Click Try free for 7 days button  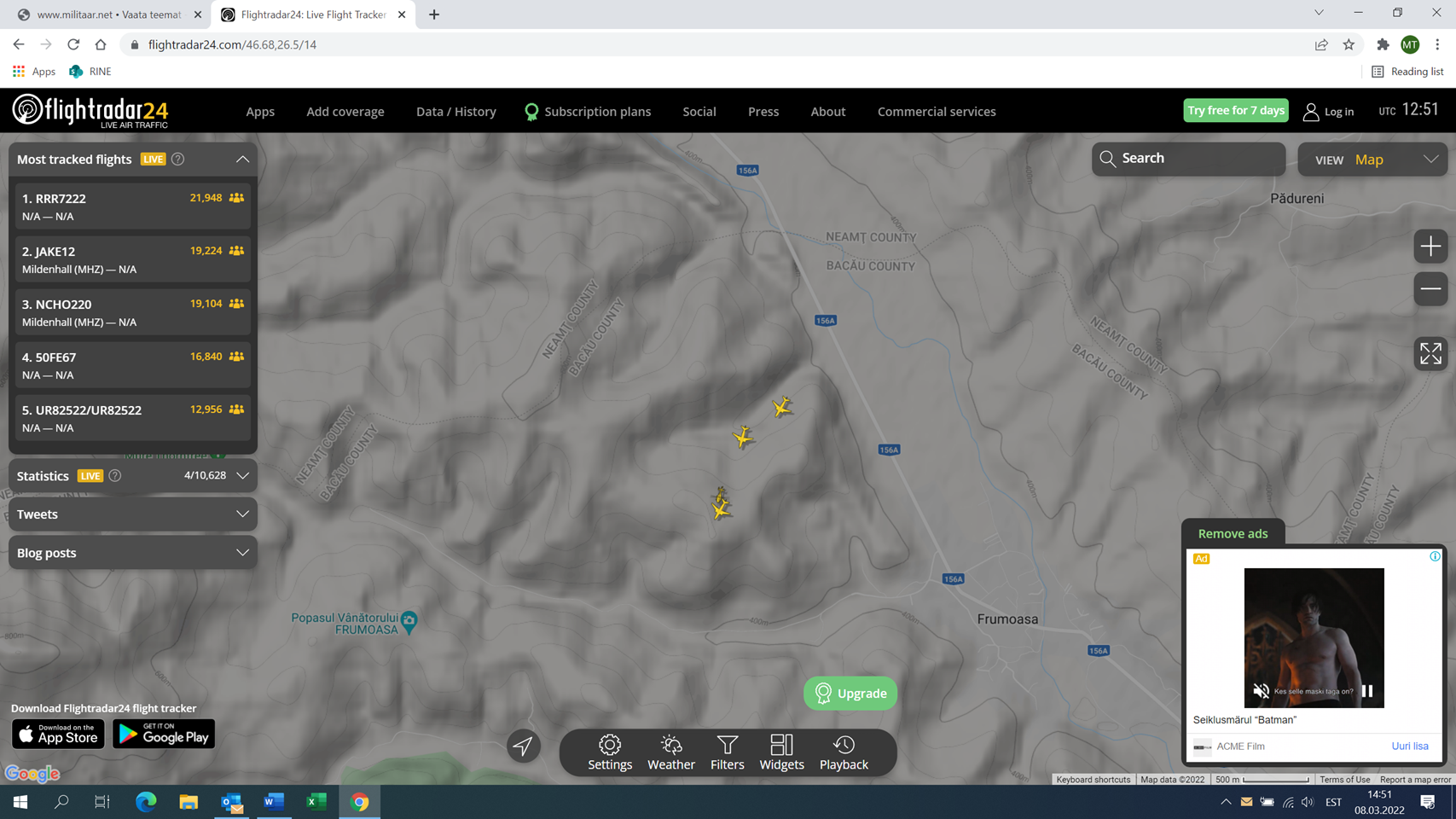pos(1235,110)
